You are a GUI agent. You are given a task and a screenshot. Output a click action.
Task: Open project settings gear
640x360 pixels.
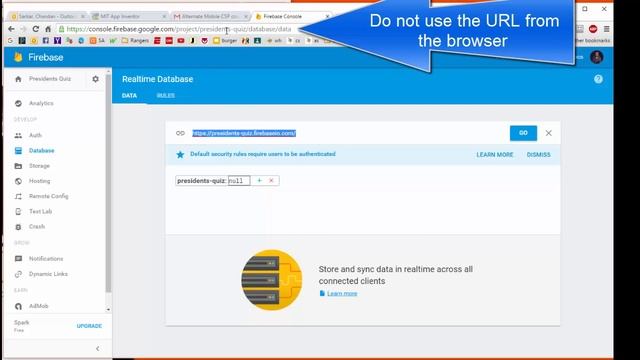(x=96, y=79)
